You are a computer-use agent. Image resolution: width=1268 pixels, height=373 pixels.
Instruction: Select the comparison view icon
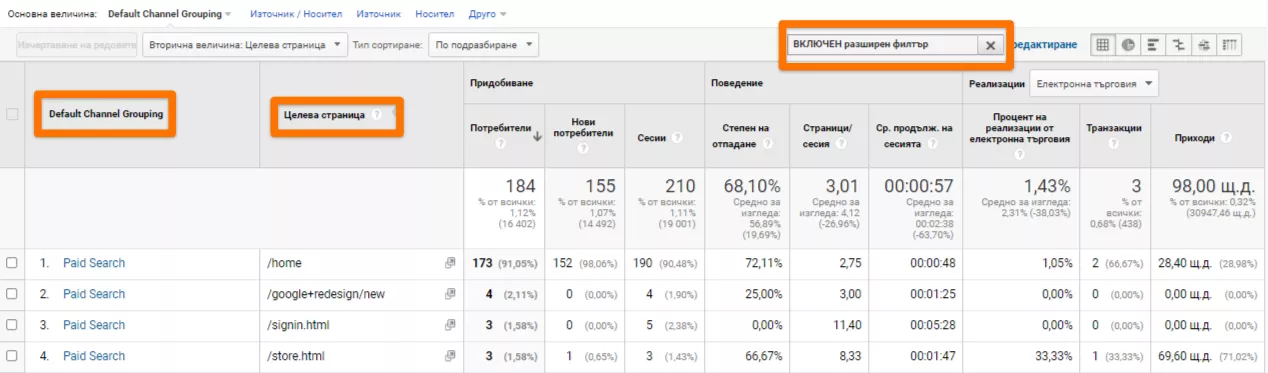pos(1178,44)
